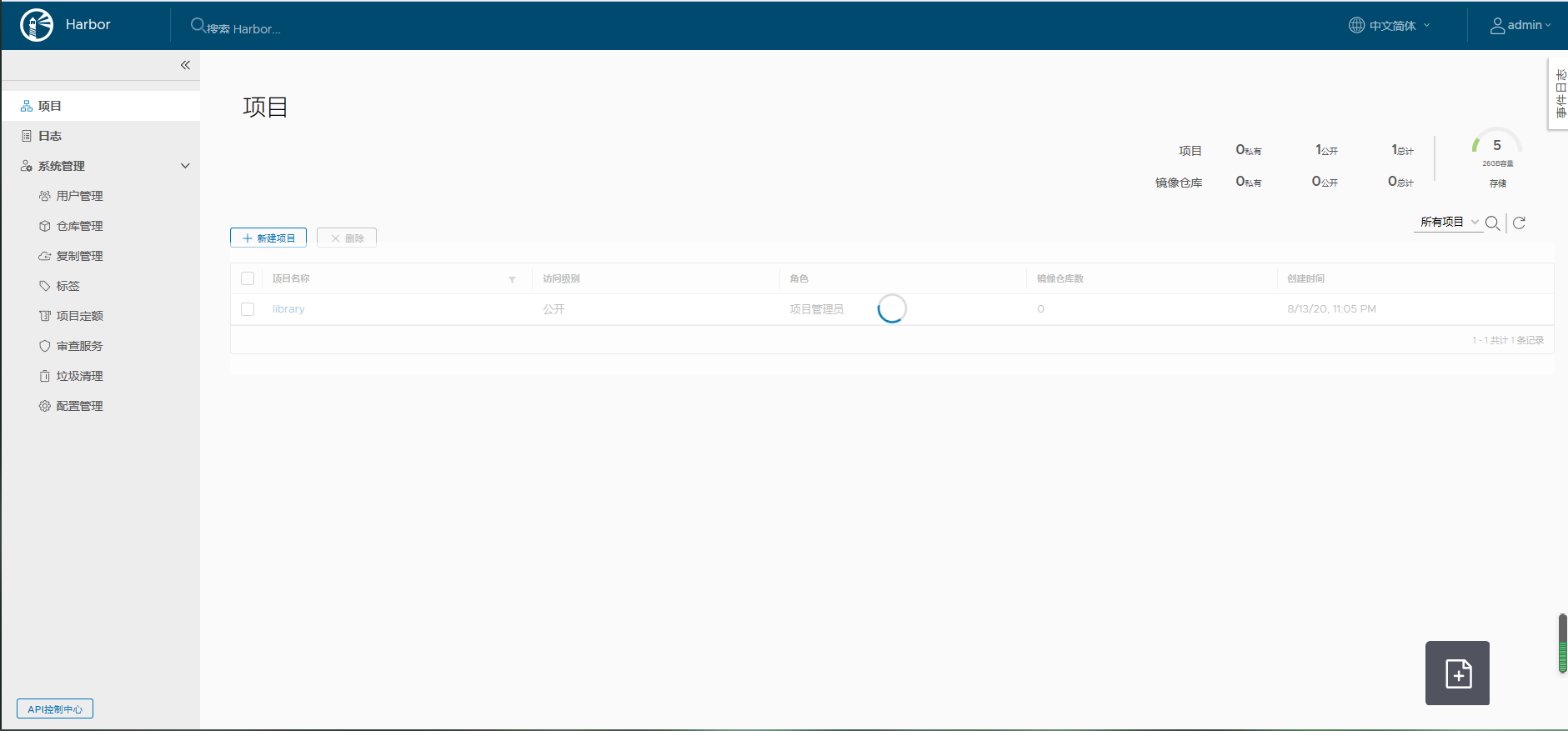1568x731 pixels.
Task: Toggle the select-all projects checkbox
Action: 248,278
